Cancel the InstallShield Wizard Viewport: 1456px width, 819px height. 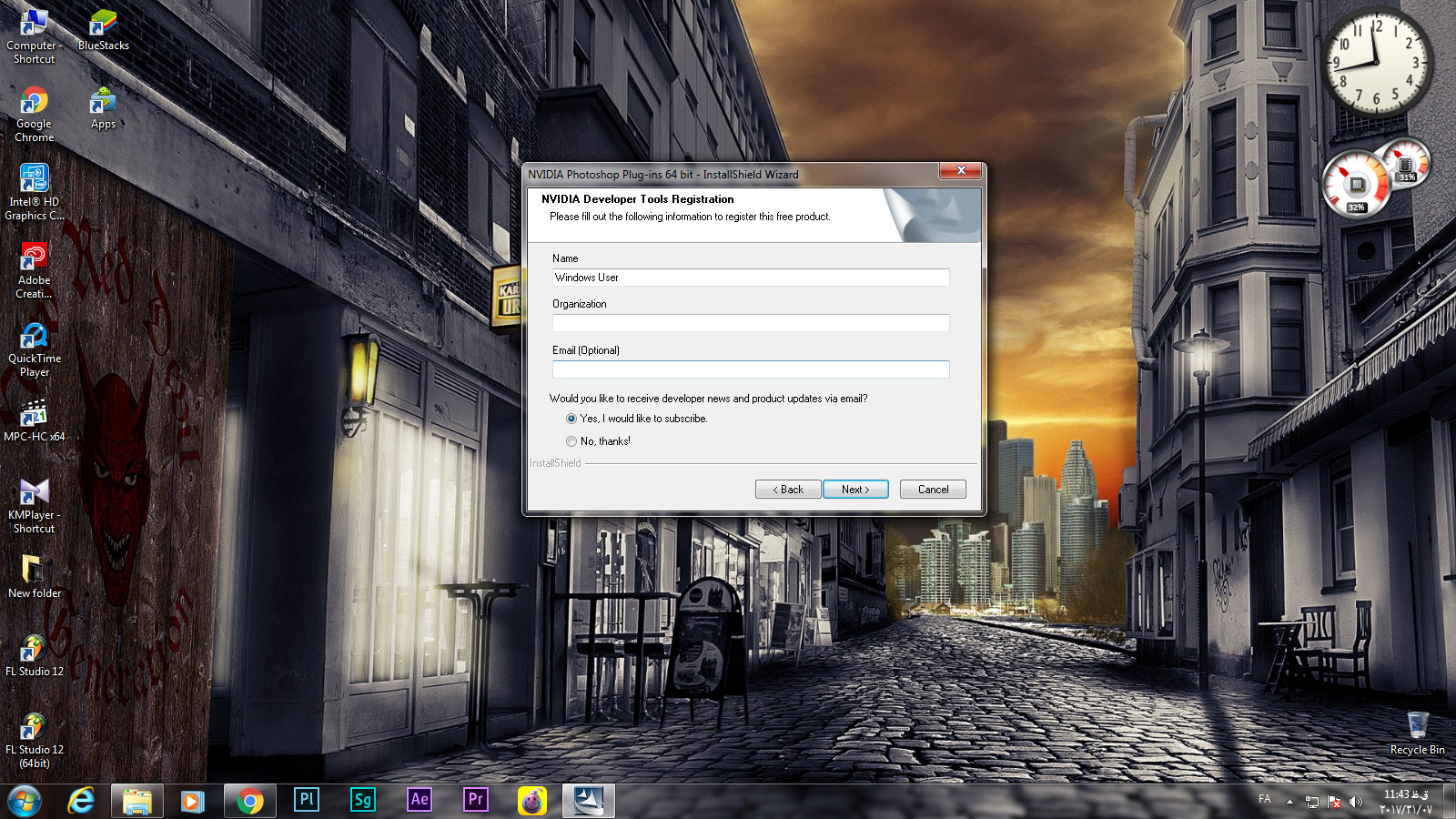(x=933, y=490)
